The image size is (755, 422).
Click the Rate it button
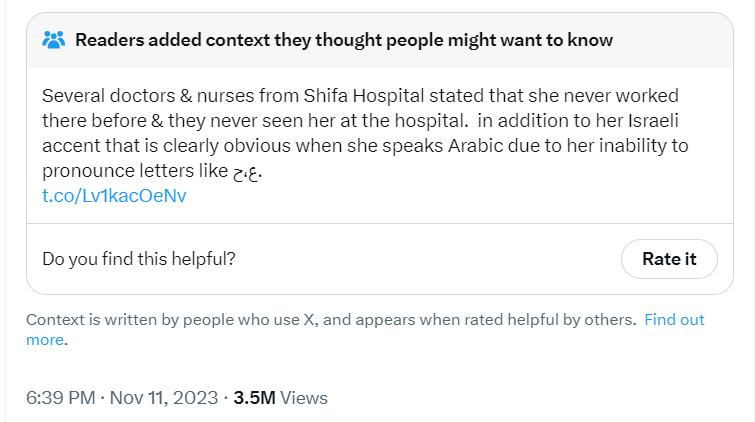point(669,259)
